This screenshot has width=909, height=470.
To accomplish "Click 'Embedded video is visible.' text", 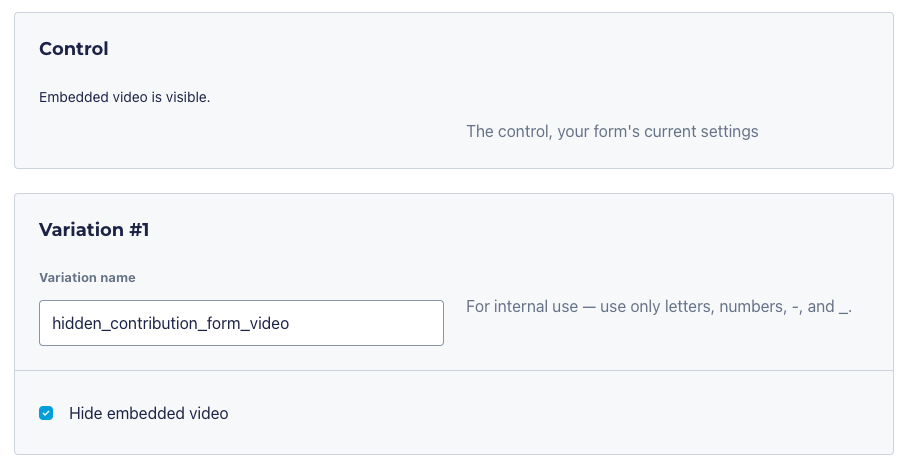I will (124, 98).
